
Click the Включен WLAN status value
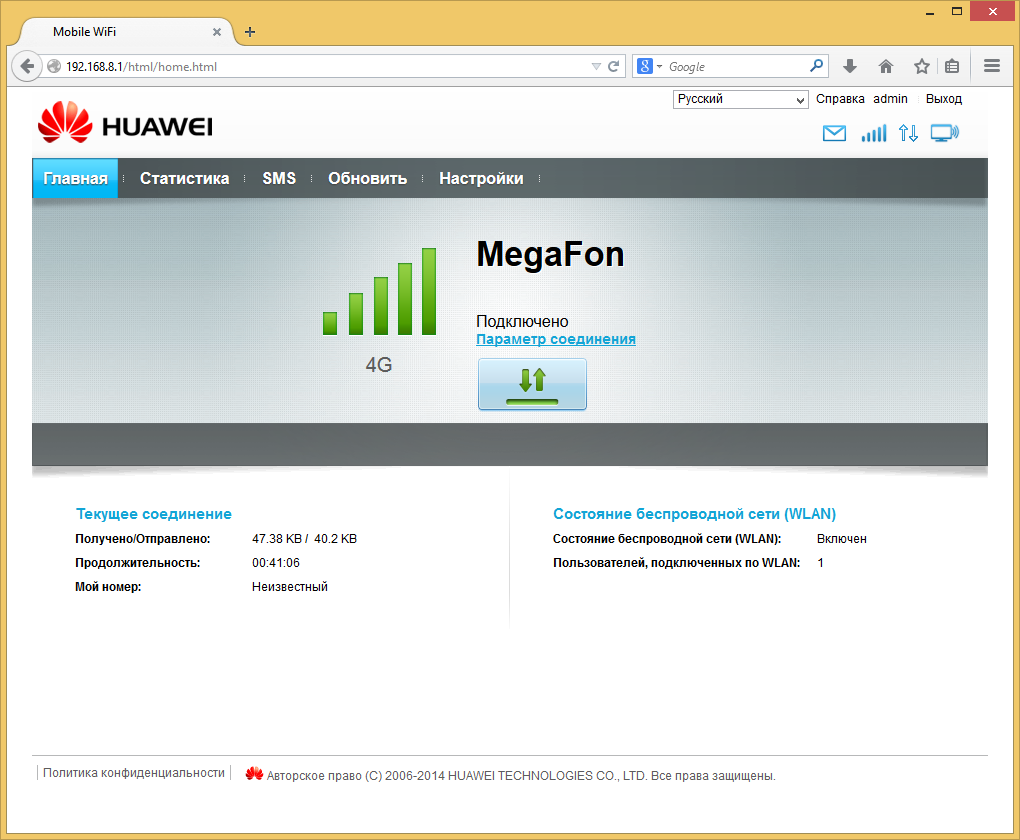click(x=842, y=539)
